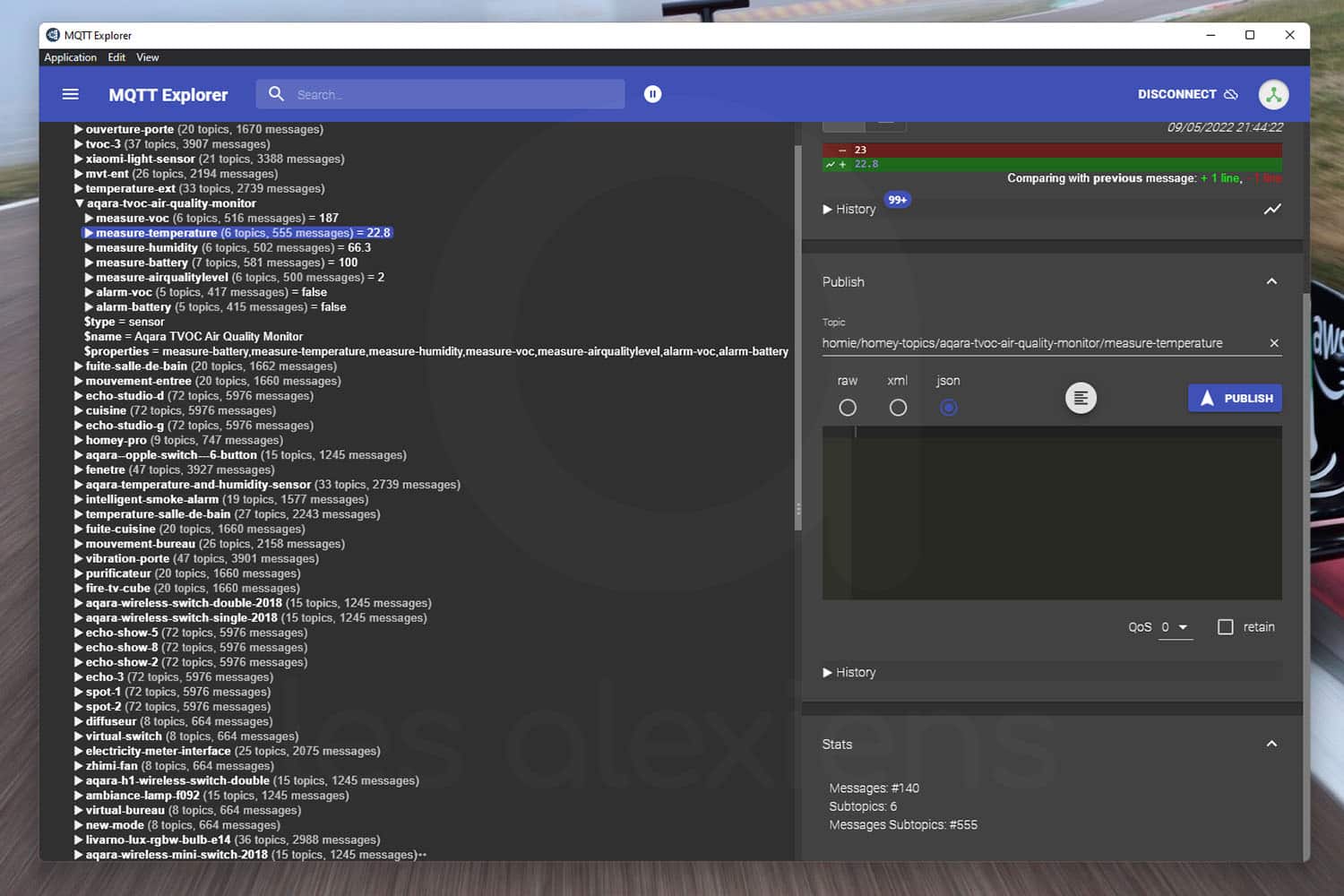Select the xml payload format
This screenshot has width=1344, height=896.
point(898,408)
